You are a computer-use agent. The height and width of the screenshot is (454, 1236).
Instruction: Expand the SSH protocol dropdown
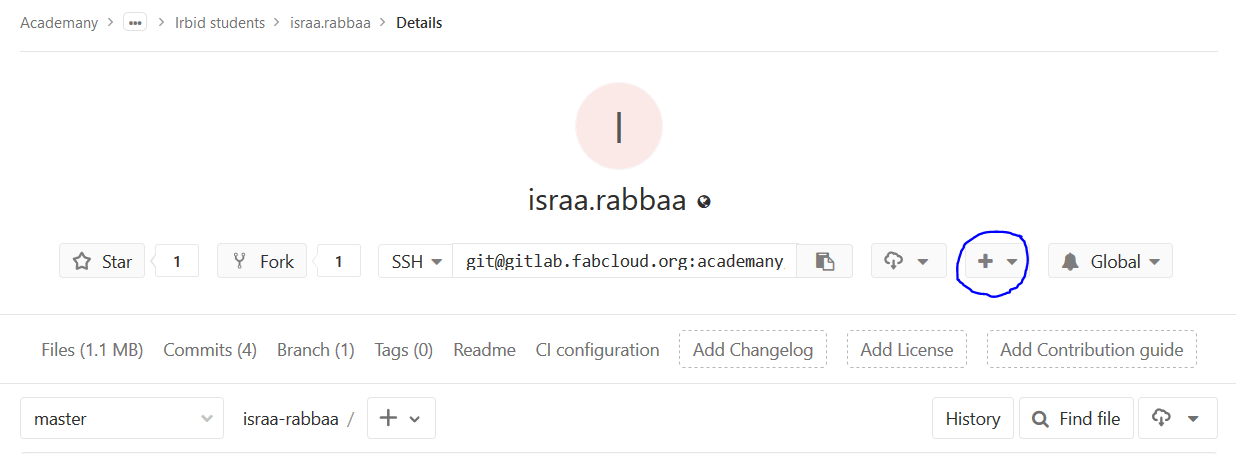(x=415, y=261)
